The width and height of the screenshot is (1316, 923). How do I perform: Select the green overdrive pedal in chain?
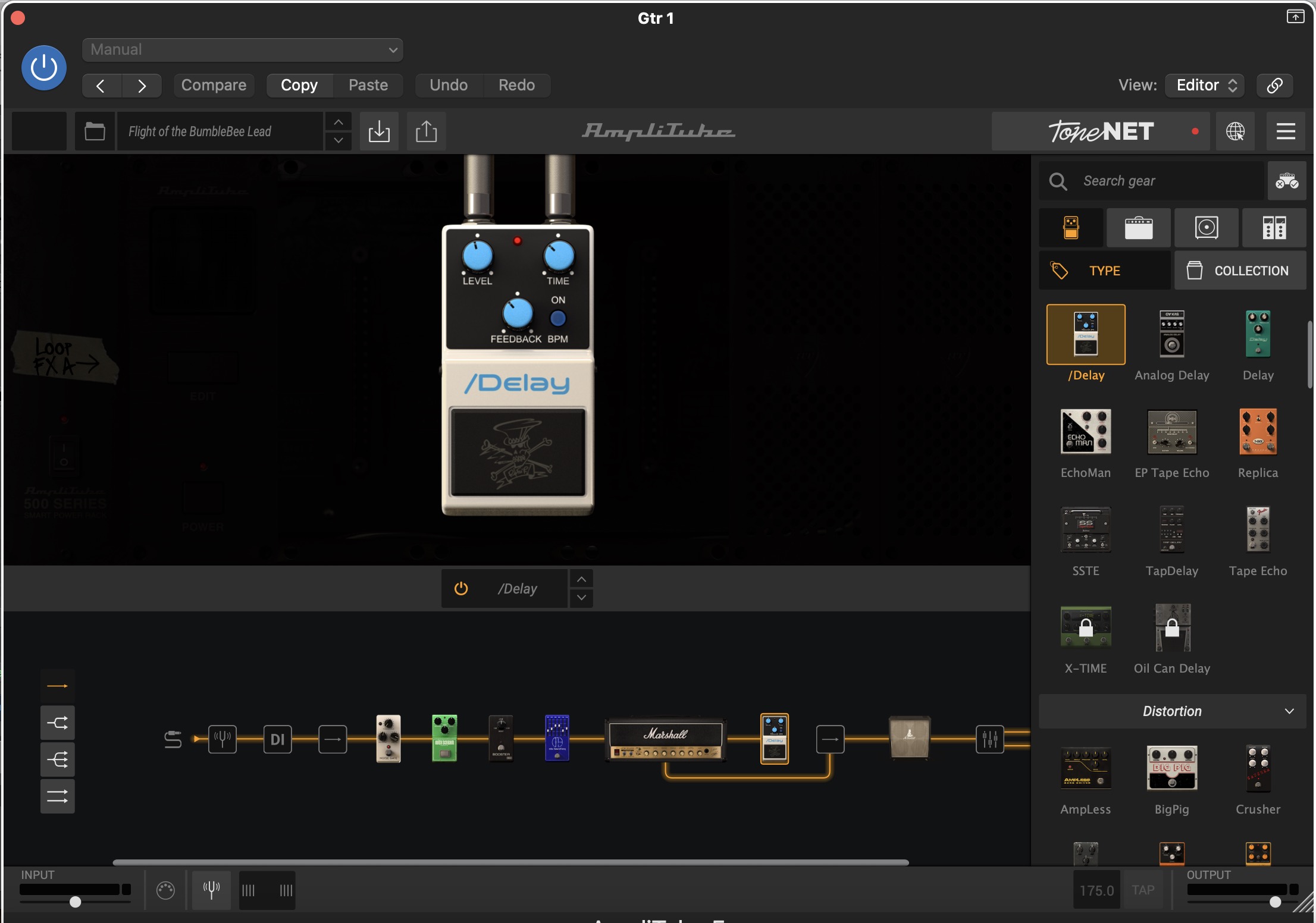pos(444,739)
